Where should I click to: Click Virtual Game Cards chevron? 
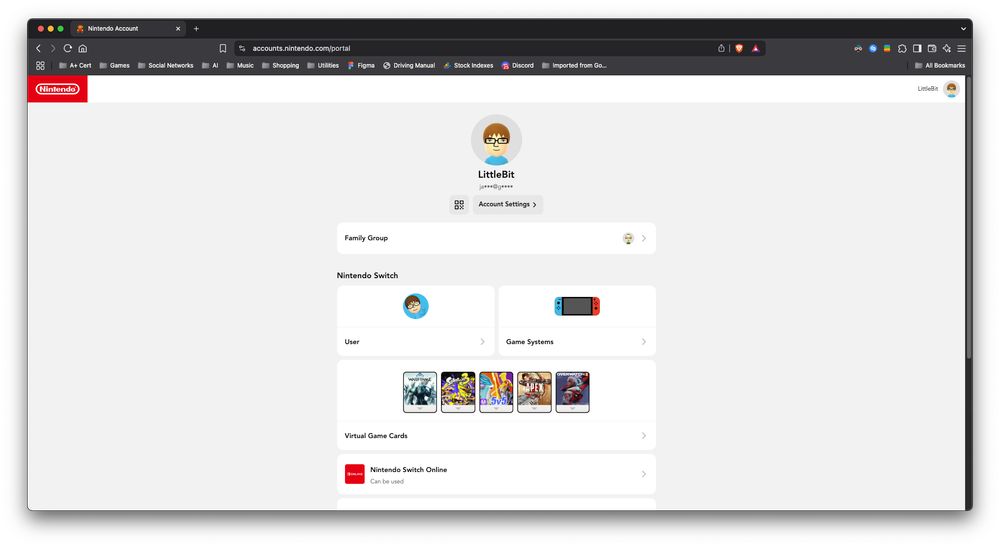click(644, 436)
